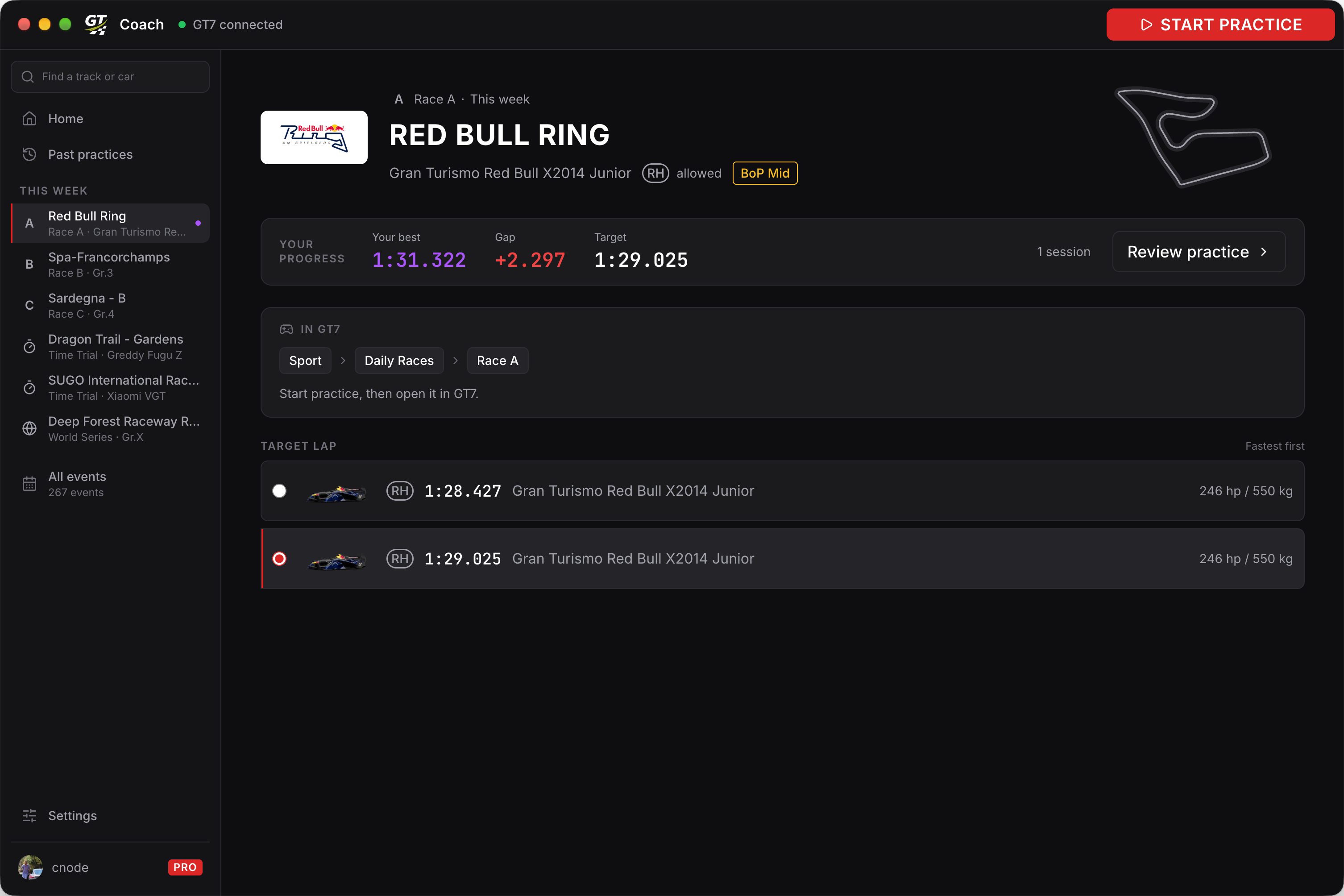Focus the Find a track or car field
This screenshot has width=1344, height=896.
pyautogui.click(x=110, y=77)
